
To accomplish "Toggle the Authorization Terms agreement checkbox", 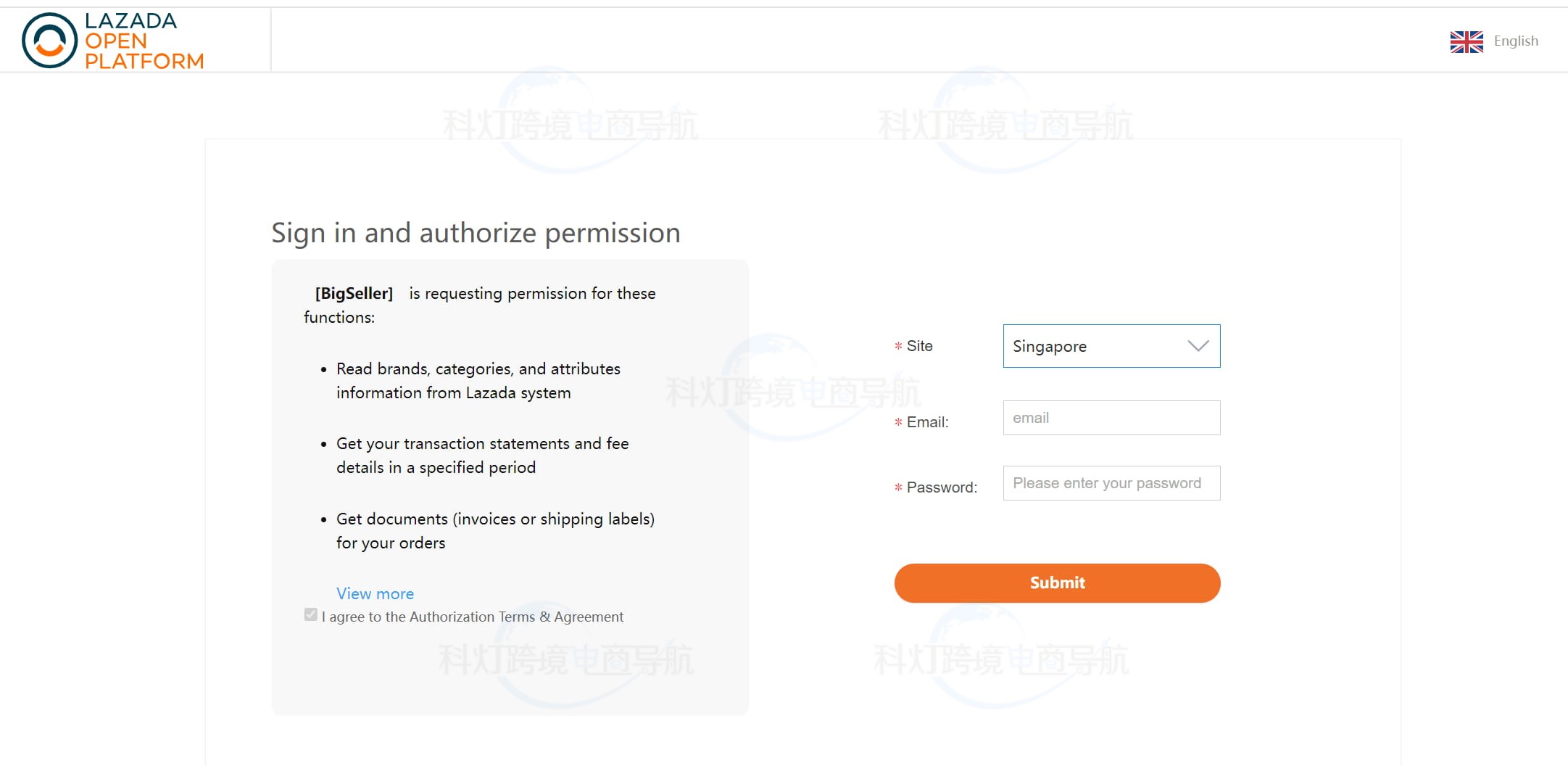I will click(311, 615).
